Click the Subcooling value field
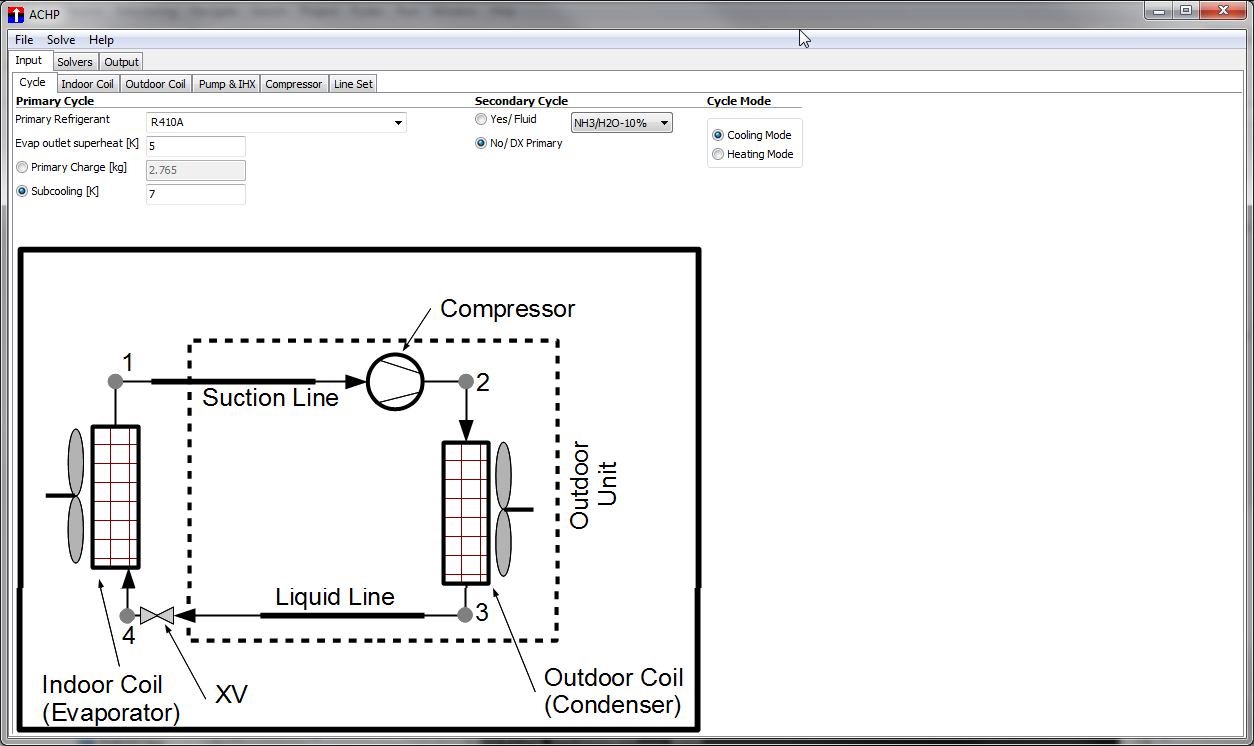 (x=195, y=194)
